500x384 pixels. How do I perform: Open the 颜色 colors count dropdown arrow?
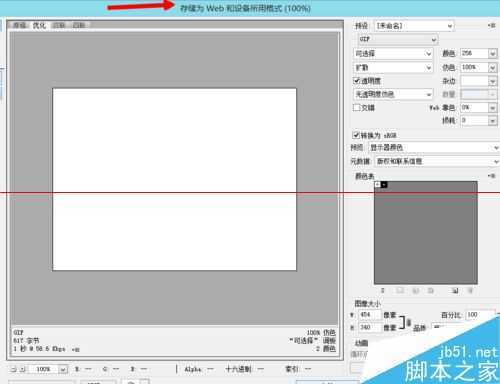(x=493, y=53)
